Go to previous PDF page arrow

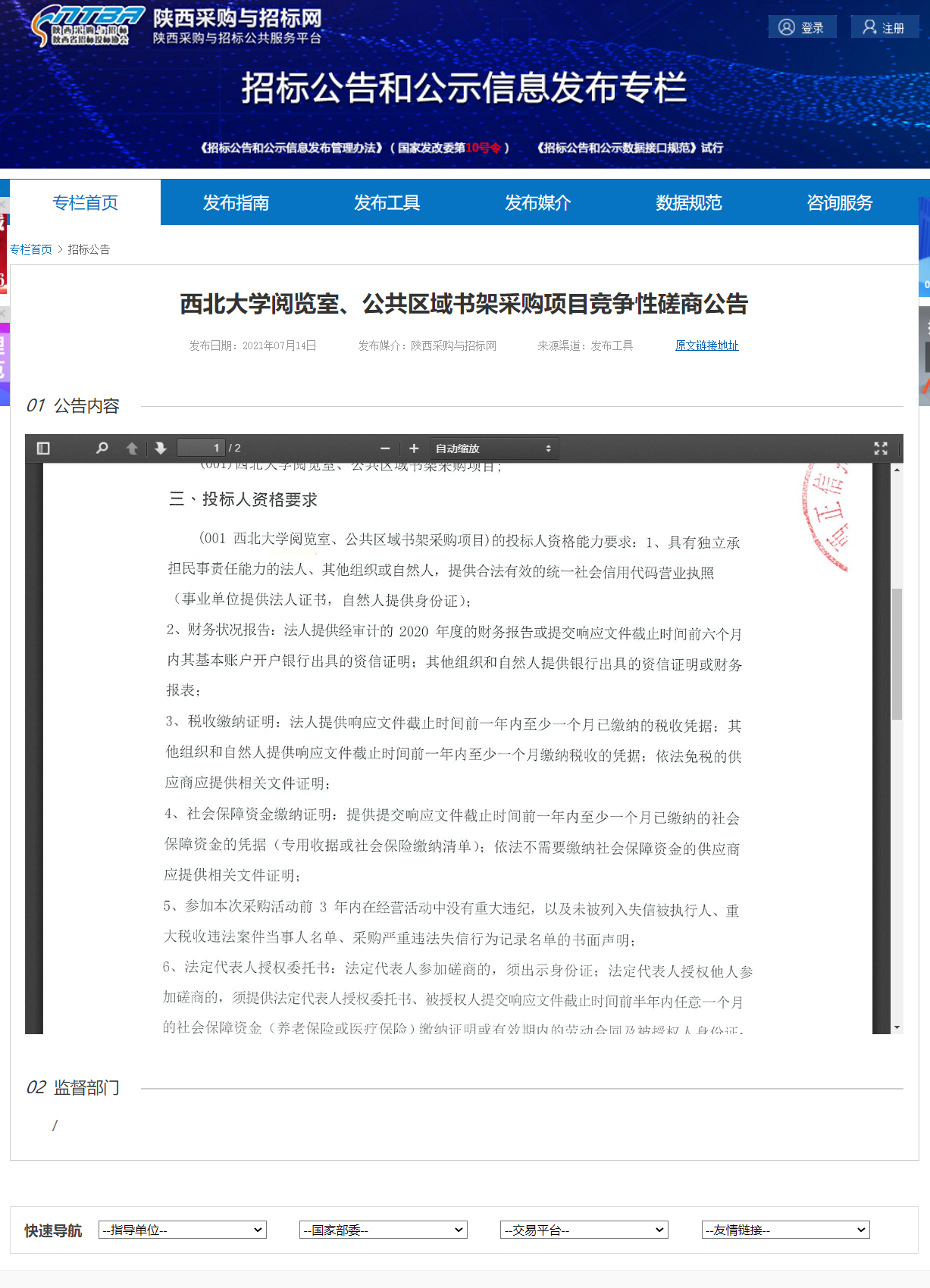[x=132, y=449]
